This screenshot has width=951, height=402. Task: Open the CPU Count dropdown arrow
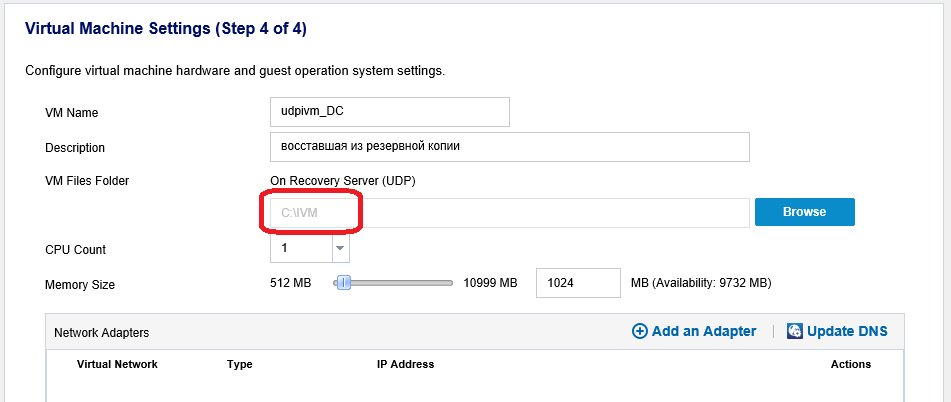click(340, 249)
